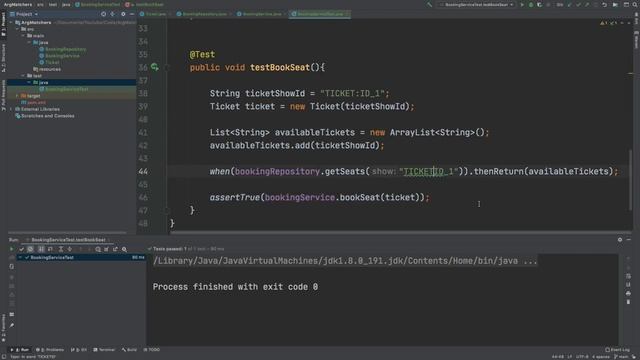This screenshot has height=360, width=640.
Task: Rerun tests with the green play icon in the Run panel
Action: [x=11, y=249]
